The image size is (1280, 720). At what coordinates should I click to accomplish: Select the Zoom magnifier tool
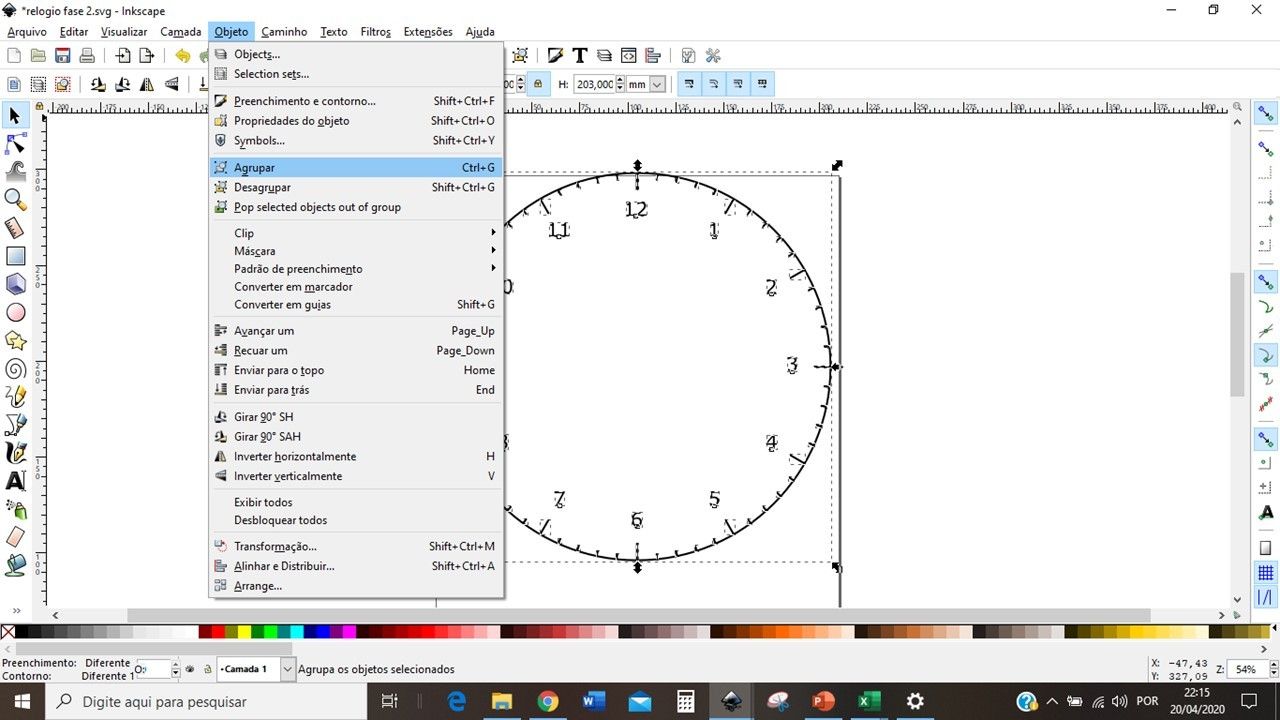click(x=15, y=200)
